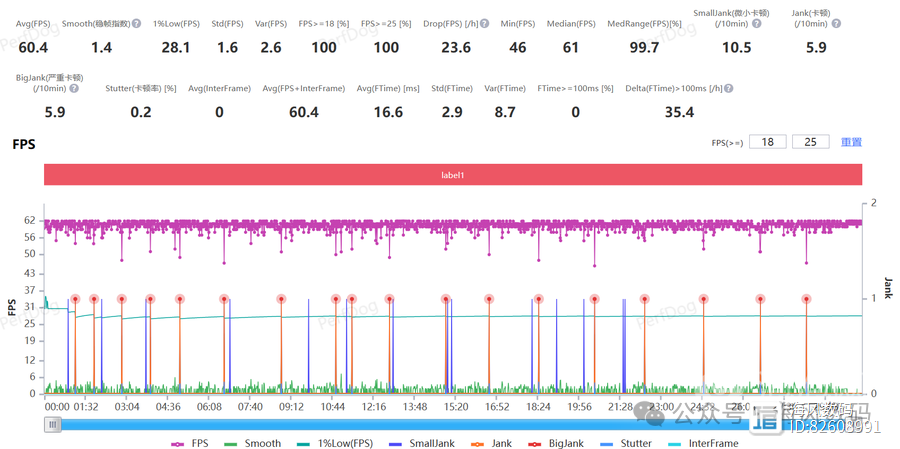Screen dimensions: 900x449
Task: Toggle the SmallJank series in the legend
Action: [x=422, y=443]
